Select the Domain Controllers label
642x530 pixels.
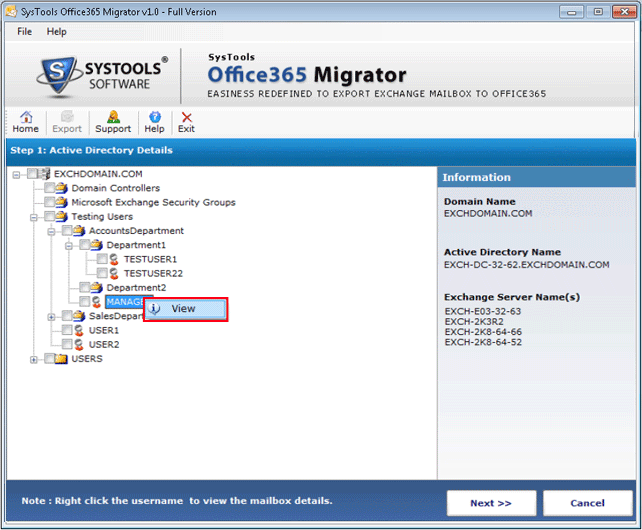click(116, 188)
